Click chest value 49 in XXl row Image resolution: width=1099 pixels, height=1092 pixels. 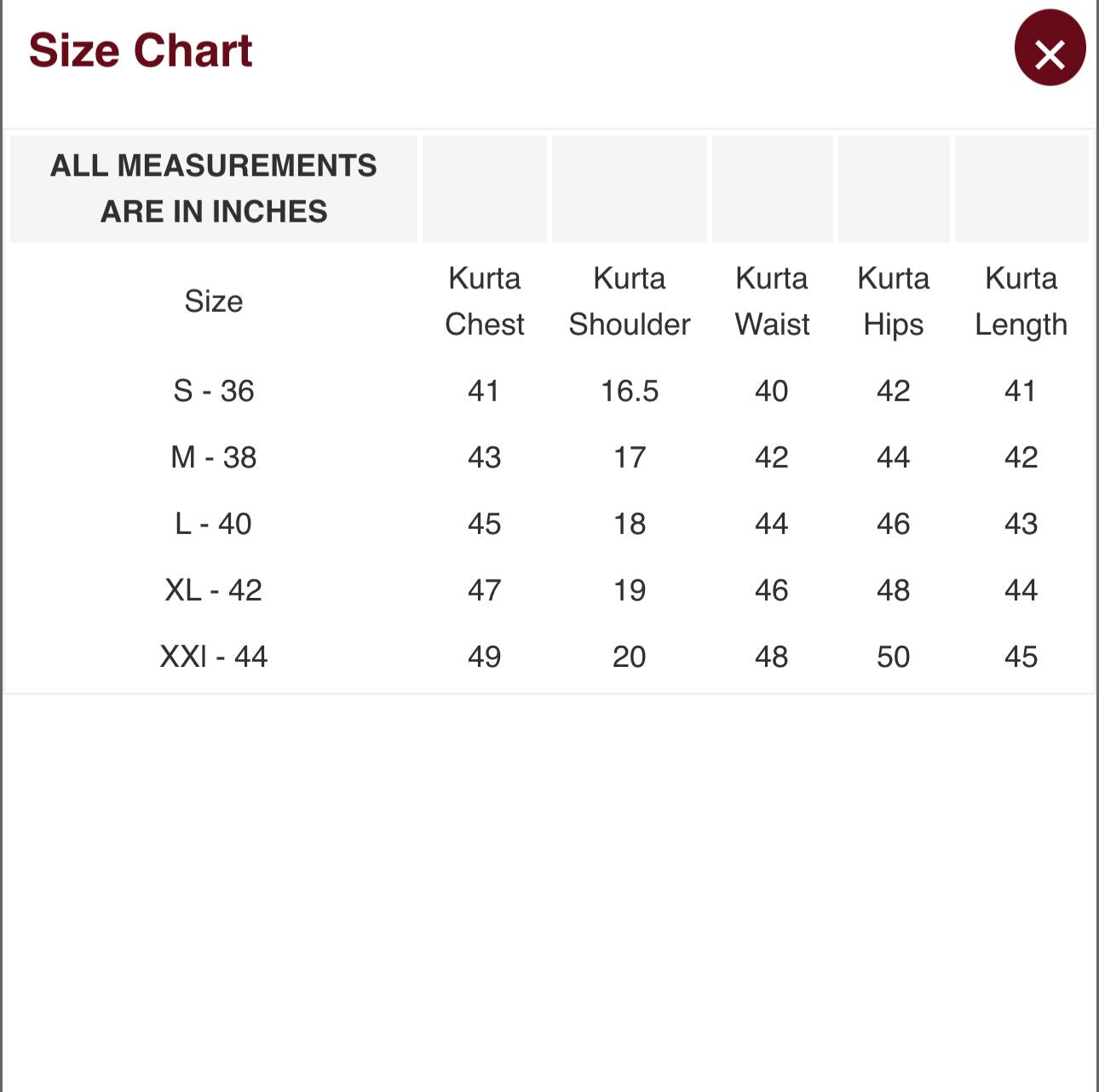[x=485, y=657]
